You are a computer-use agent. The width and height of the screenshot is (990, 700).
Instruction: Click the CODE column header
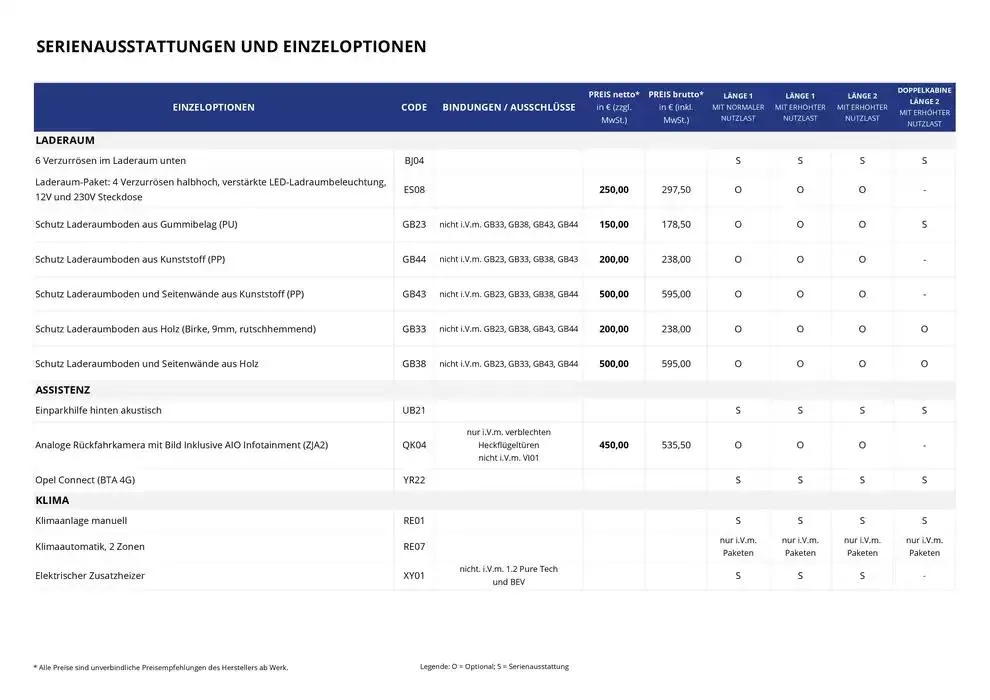(x=414, y=107)
